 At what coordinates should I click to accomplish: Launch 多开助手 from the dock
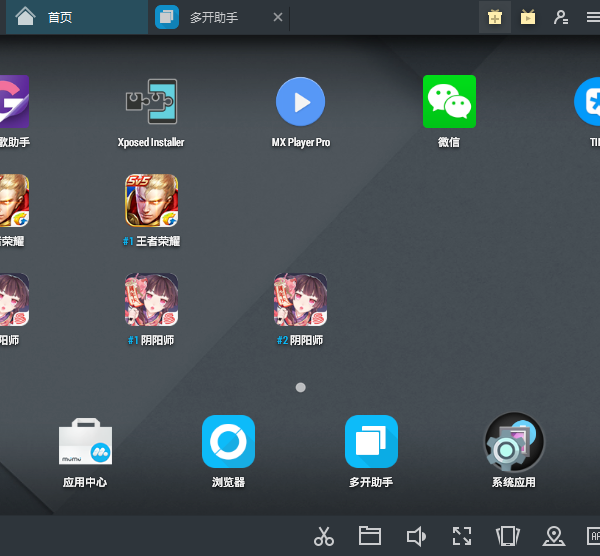(371, 442)
